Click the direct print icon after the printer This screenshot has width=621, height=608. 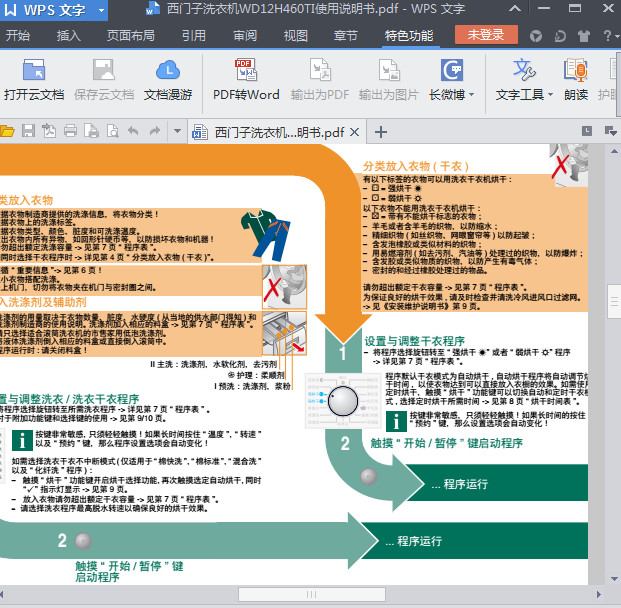pos(91,131)
